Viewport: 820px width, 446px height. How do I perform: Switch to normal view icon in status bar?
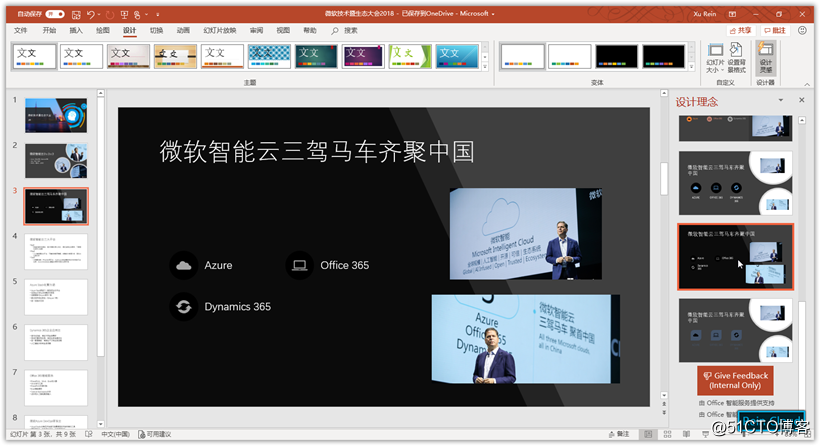pos(648,434)
